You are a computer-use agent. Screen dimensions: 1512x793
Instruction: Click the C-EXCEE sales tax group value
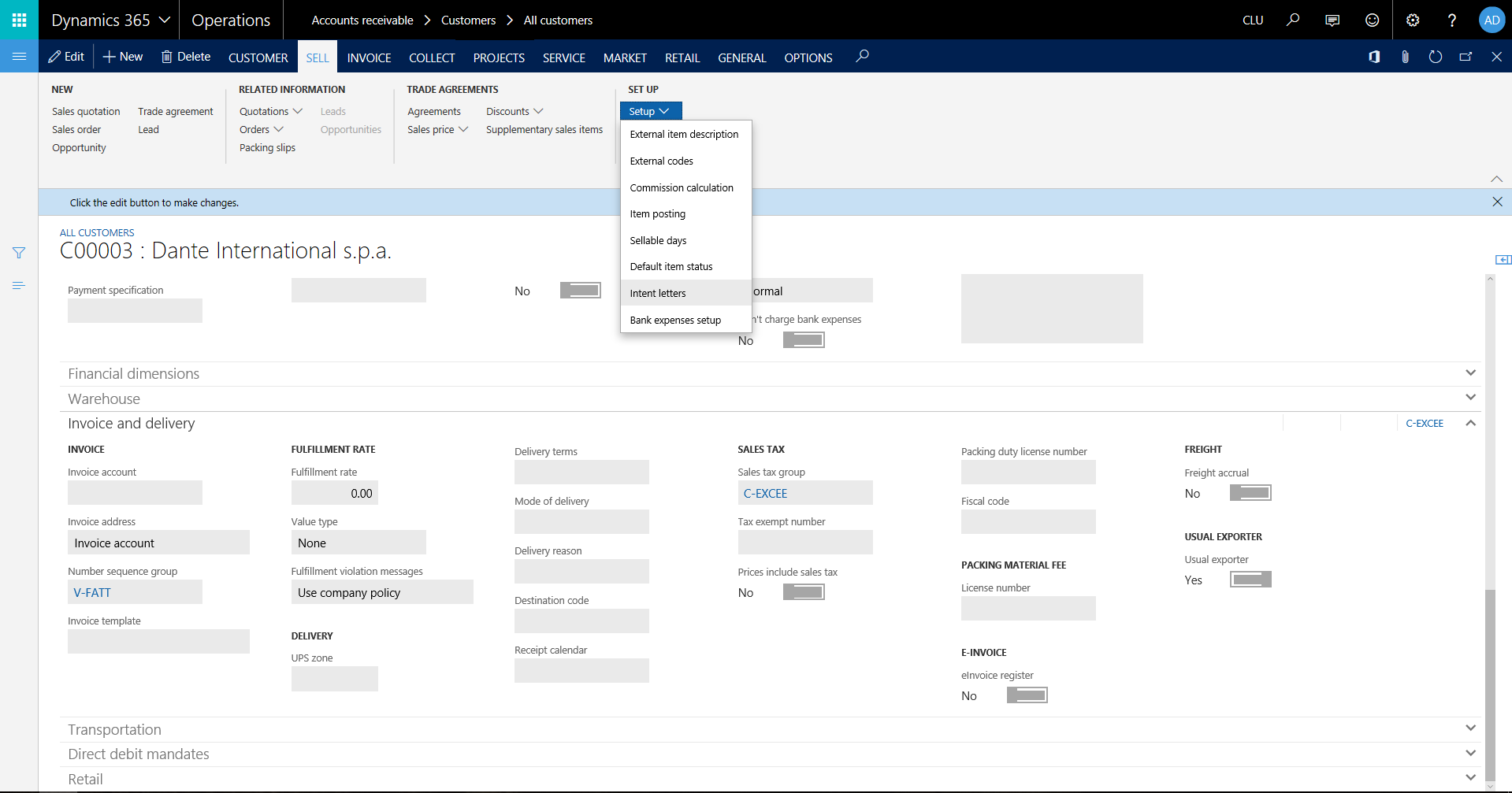pyautogui.click(x=765, y=494)
